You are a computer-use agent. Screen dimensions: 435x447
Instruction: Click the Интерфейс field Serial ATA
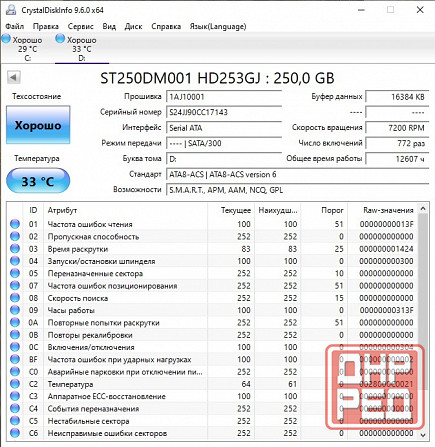coord(224,128)
